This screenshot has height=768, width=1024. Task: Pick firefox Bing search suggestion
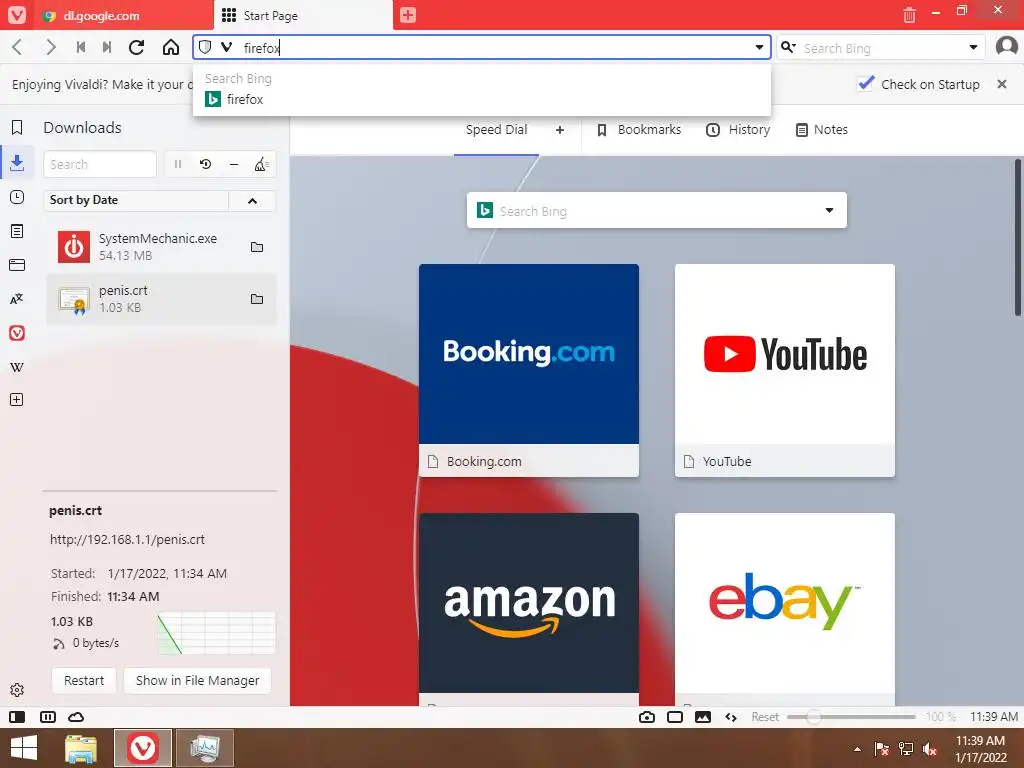[x=482, y=99]
